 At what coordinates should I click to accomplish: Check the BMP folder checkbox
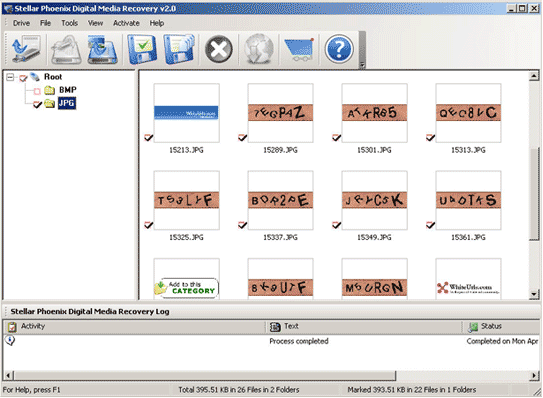37,91
